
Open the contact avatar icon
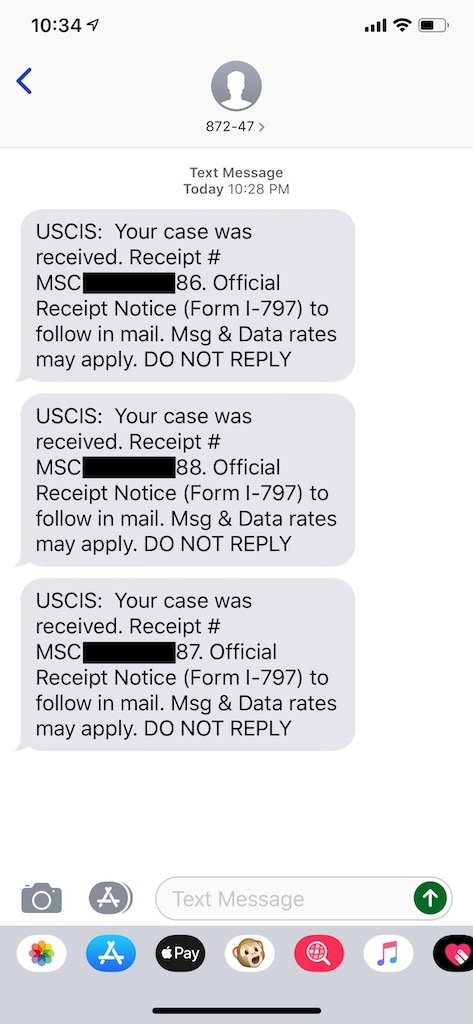[236, 86]
